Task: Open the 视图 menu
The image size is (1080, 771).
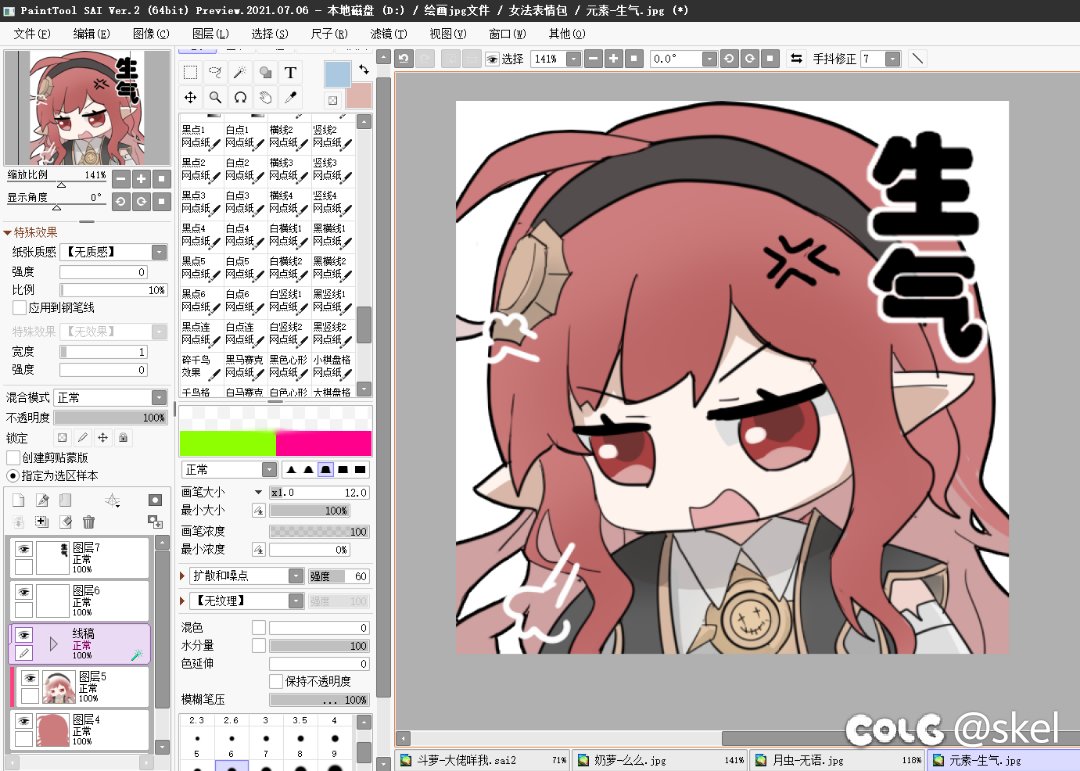Action: tap(448, 33)
